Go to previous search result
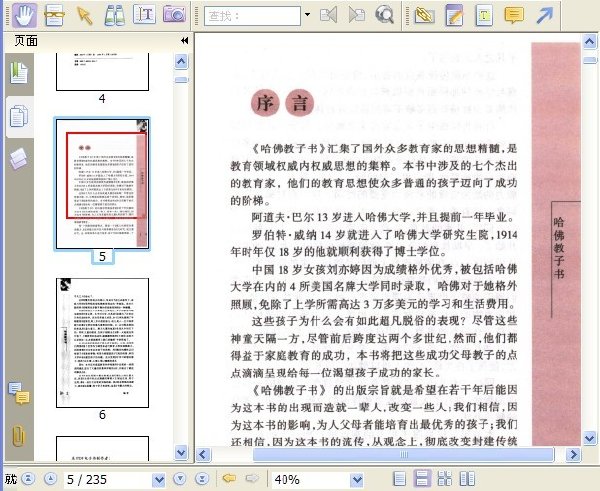600x491 pixels. click(x=328, y=16)
